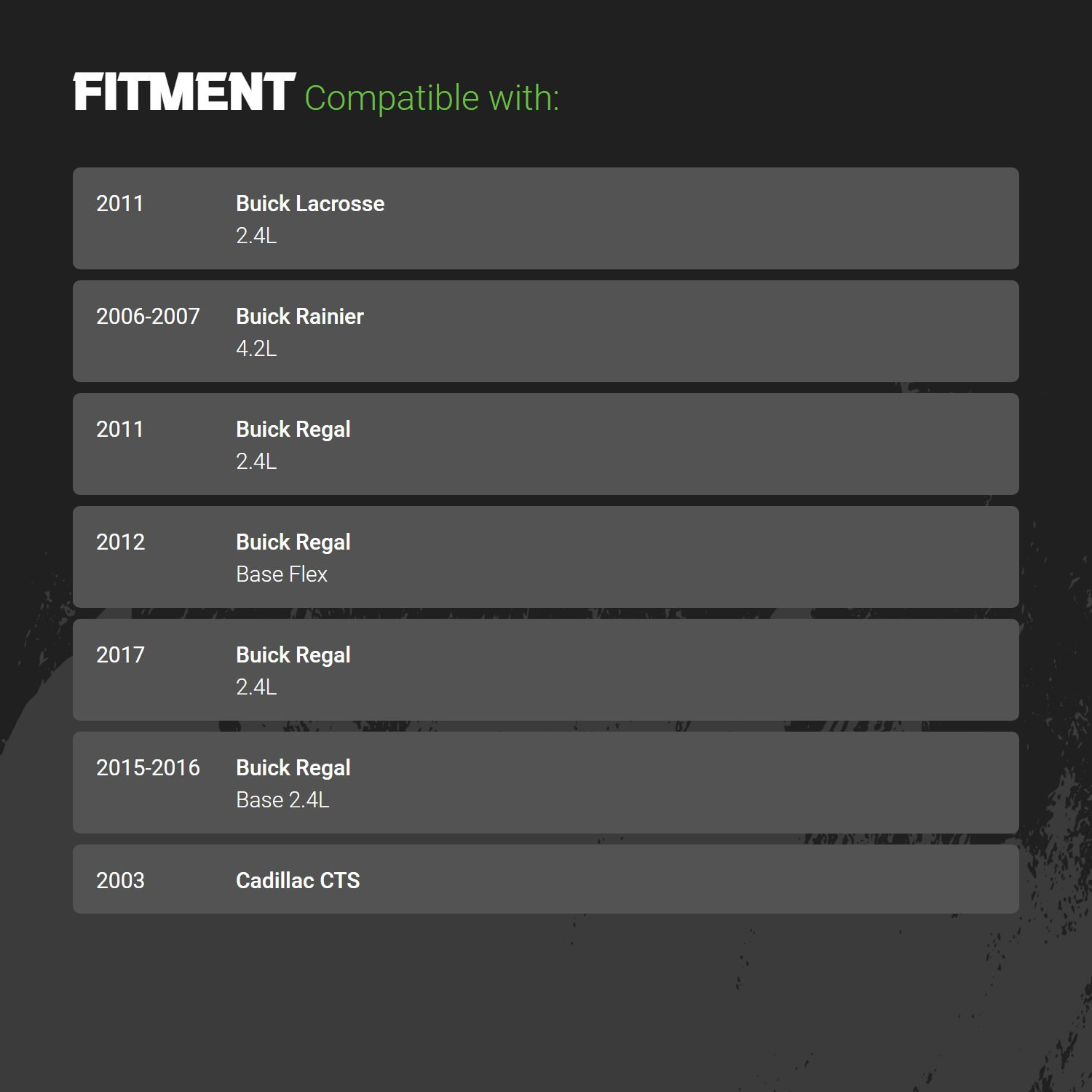Click the 2015-2016 year range
The height and width of the screenshot is (1092, 1092).
coord(148,768)
